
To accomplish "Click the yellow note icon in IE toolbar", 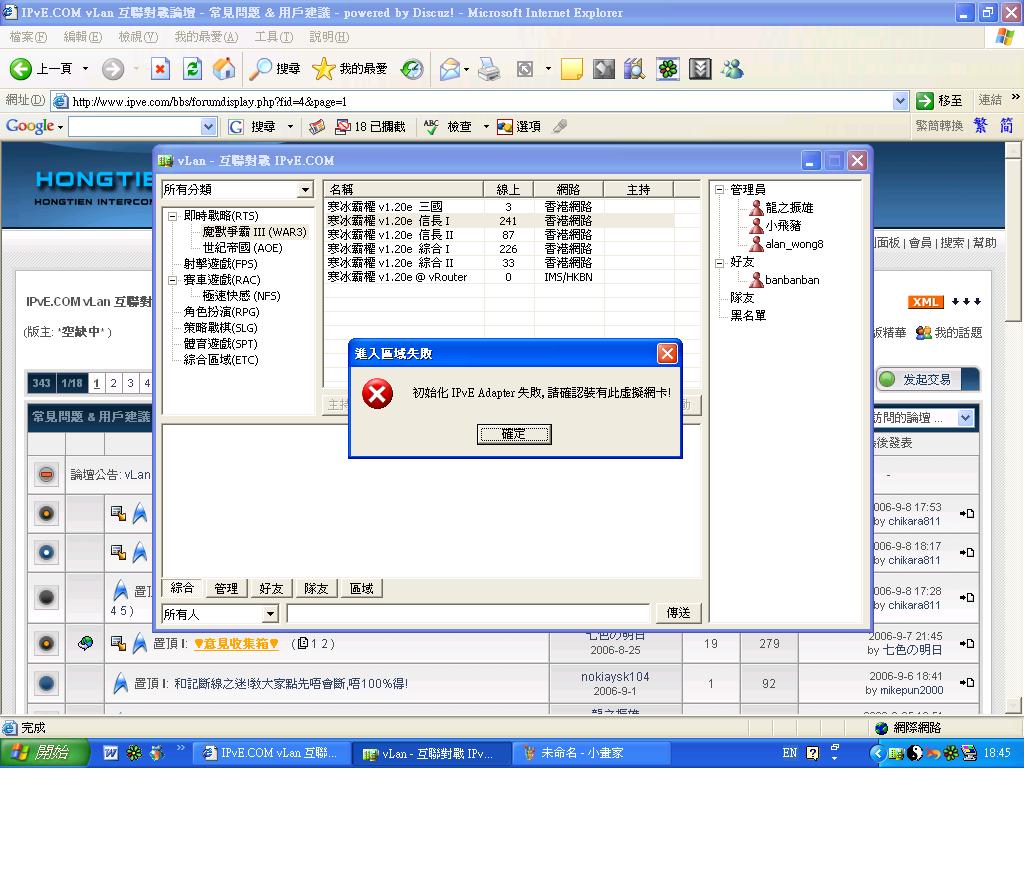I will (x=571, y=69).
